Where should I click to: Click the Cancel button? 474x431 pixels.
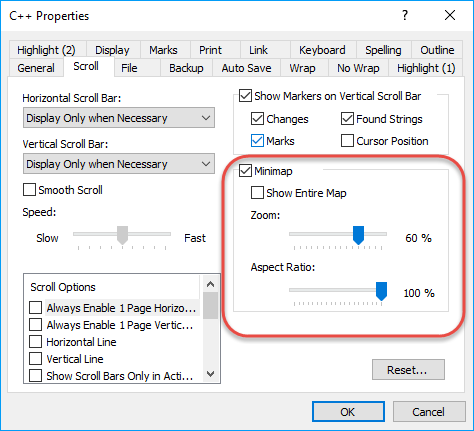pos(429,412)
